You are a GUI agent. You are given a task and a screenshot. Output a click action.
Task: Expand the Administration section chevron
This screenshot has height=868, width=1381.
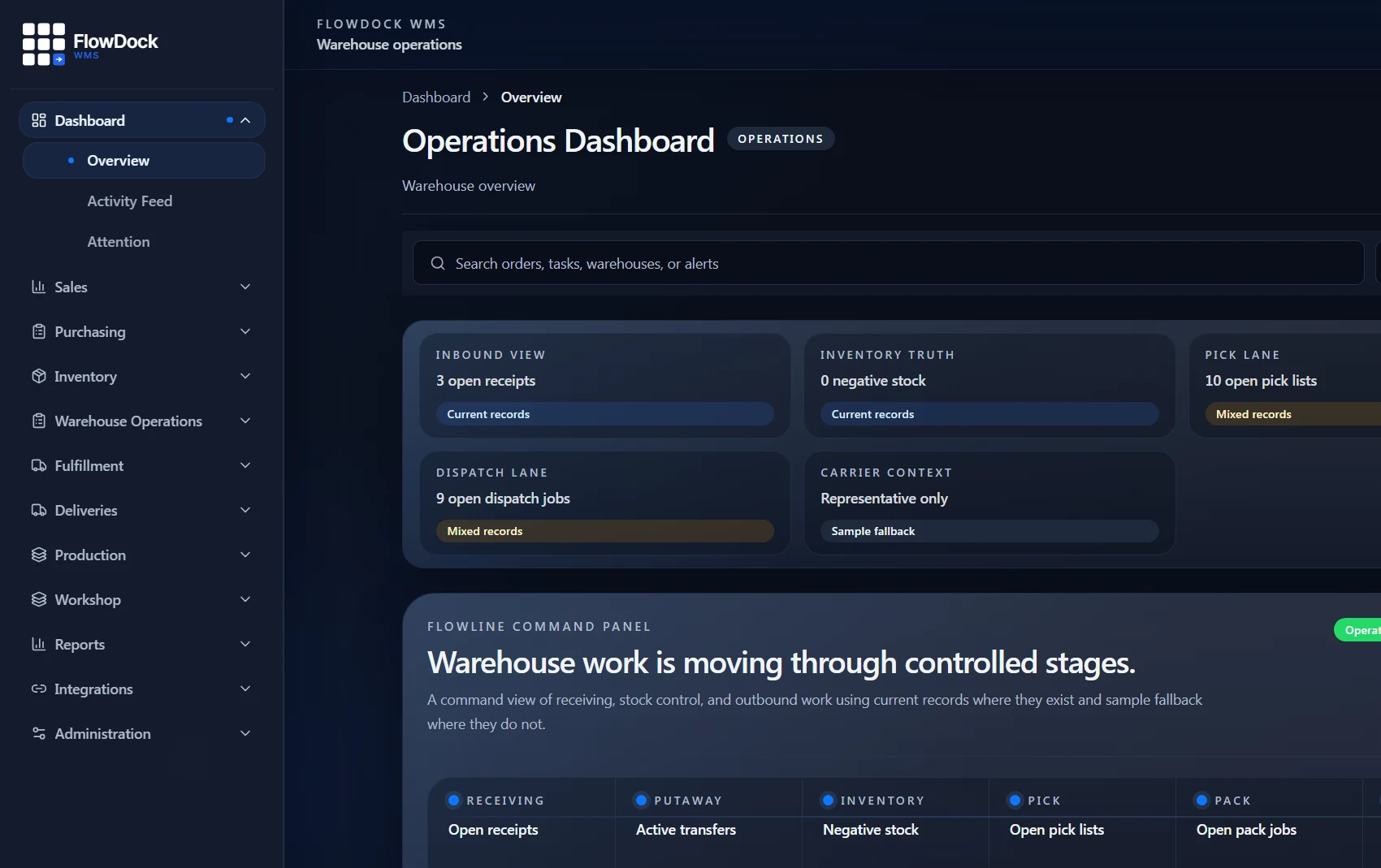pyautogui.click(x=245, y=733)
